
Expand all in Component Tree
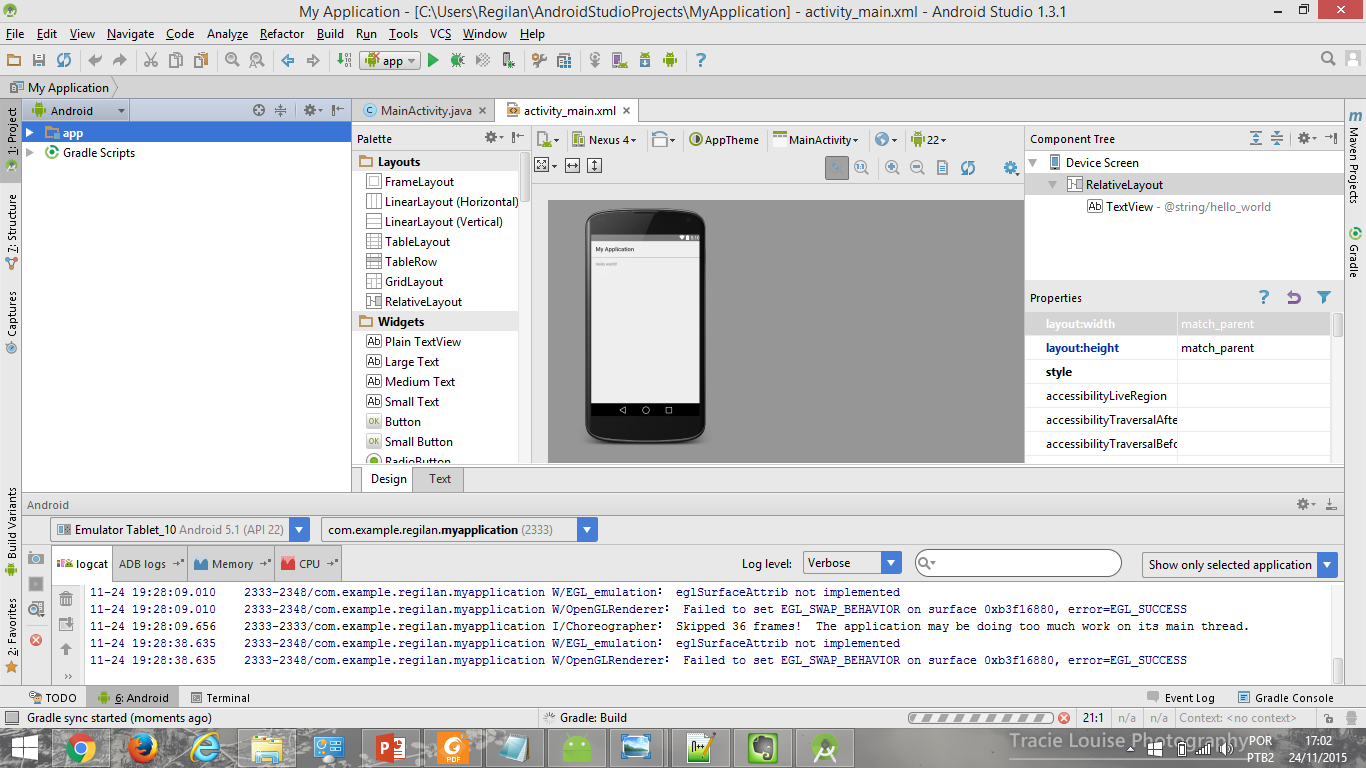coord(1256,138)
